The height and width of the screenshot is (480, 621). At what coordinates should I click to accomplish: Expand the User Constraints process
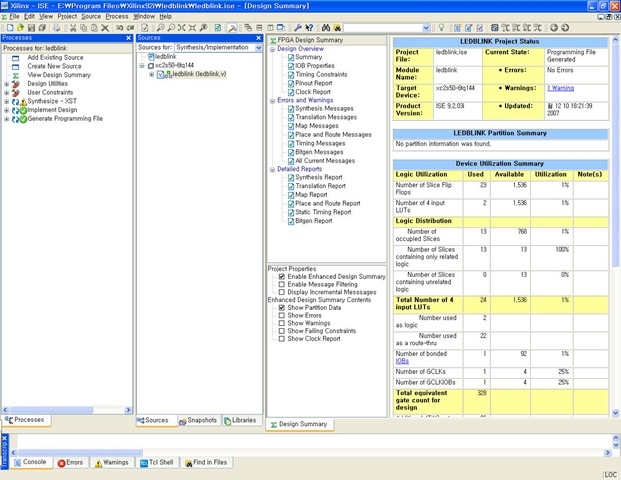[6, 92]
